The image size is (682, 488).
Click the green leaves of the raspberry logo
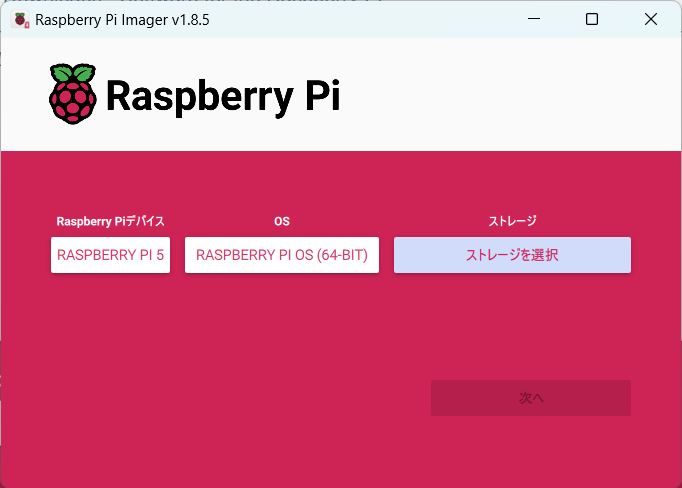tap(73, 73)
